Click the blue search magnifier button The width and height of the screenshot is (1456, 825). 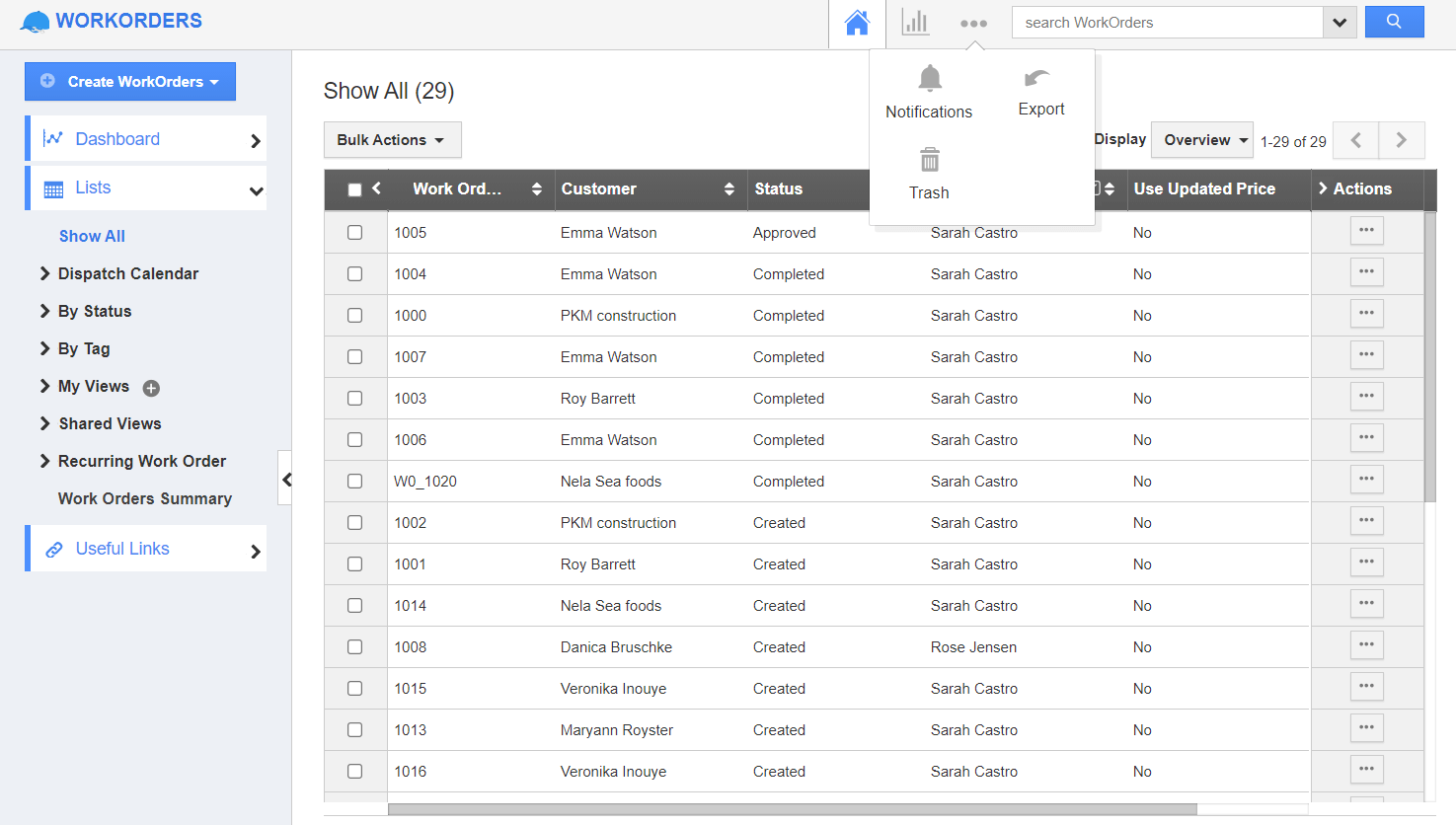(x=1394, y=22)
